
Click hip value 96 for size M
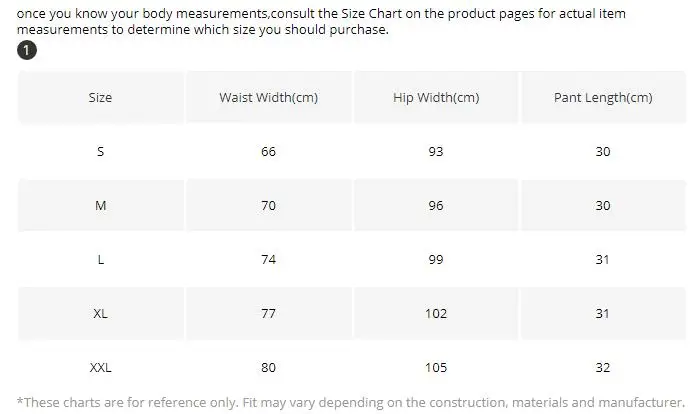click(x=436, y=205)
